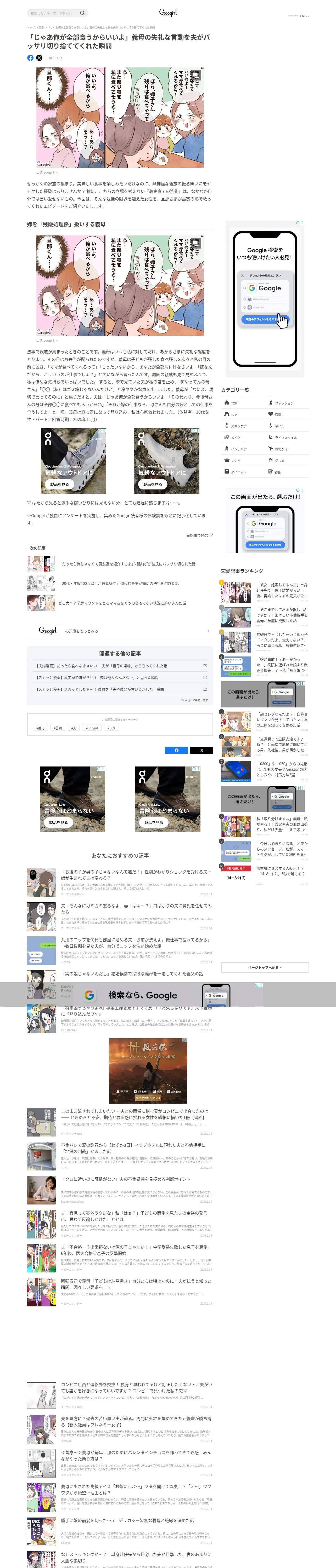Open recommended article 夫「そんなにガミガミ怒るなよ」
This screenshot has height=1568, width=336.
(x=120, y=917)
